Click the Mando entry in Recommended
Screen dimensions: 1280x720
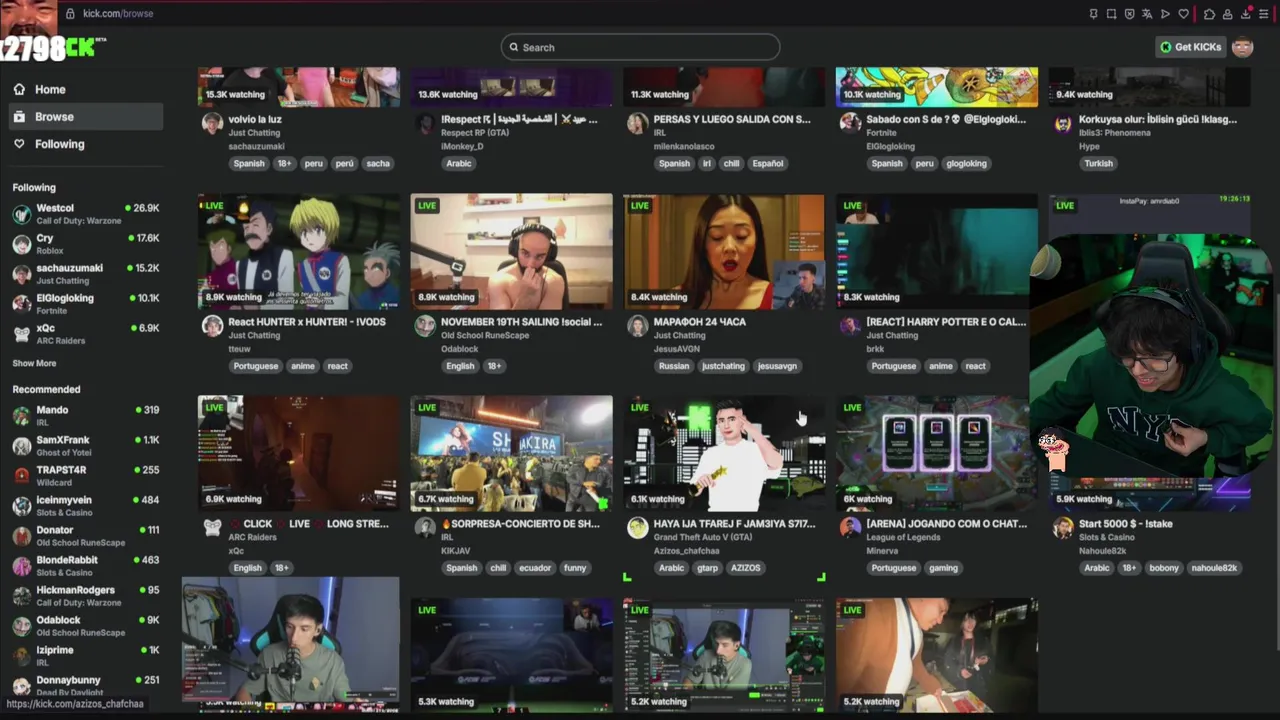click(86, 416)
